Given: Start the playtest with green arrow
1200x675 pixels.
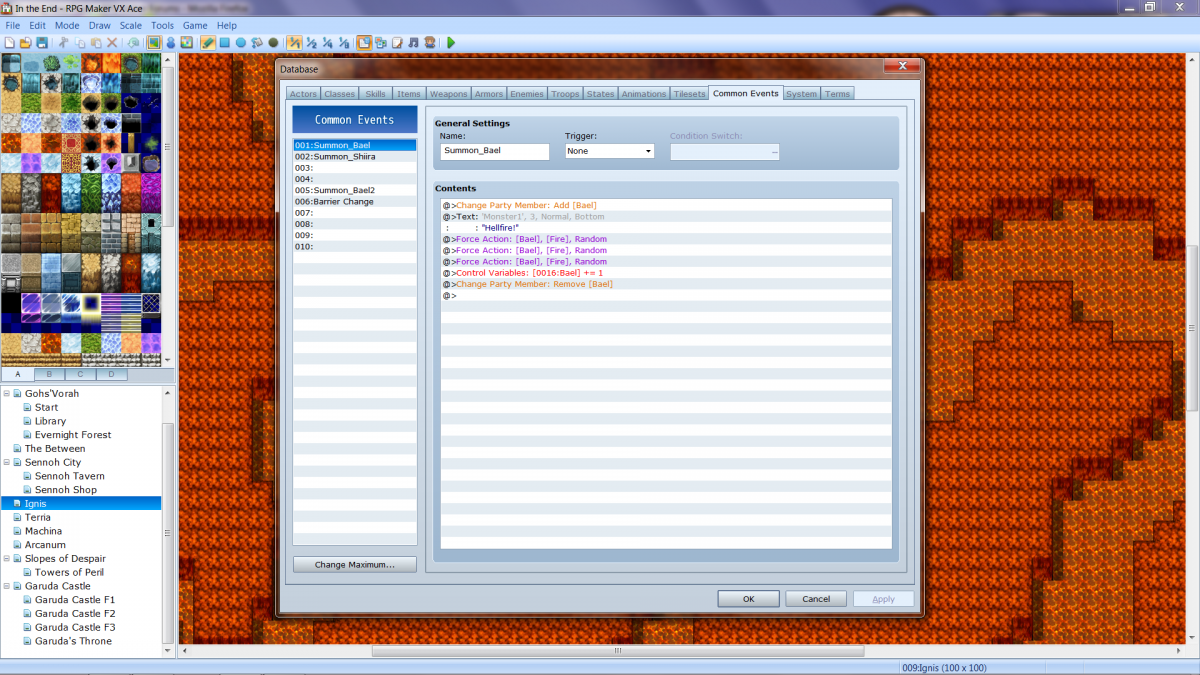Looking at the screenshot, I should (x=451, y=43).
